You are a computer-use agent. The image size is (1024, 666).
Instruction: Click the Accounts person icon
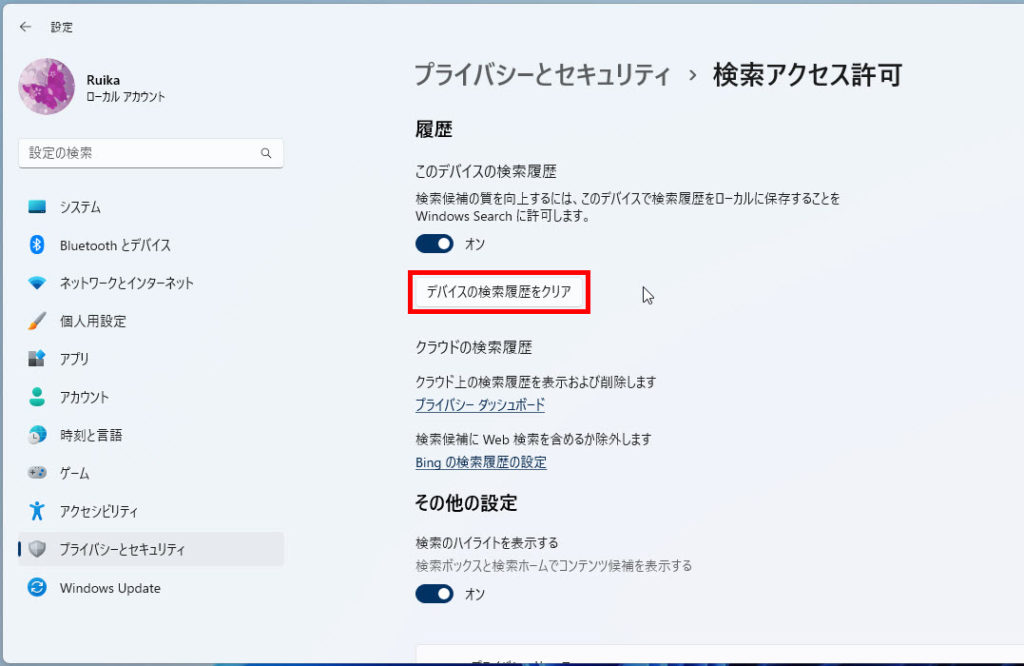[37, 397]
